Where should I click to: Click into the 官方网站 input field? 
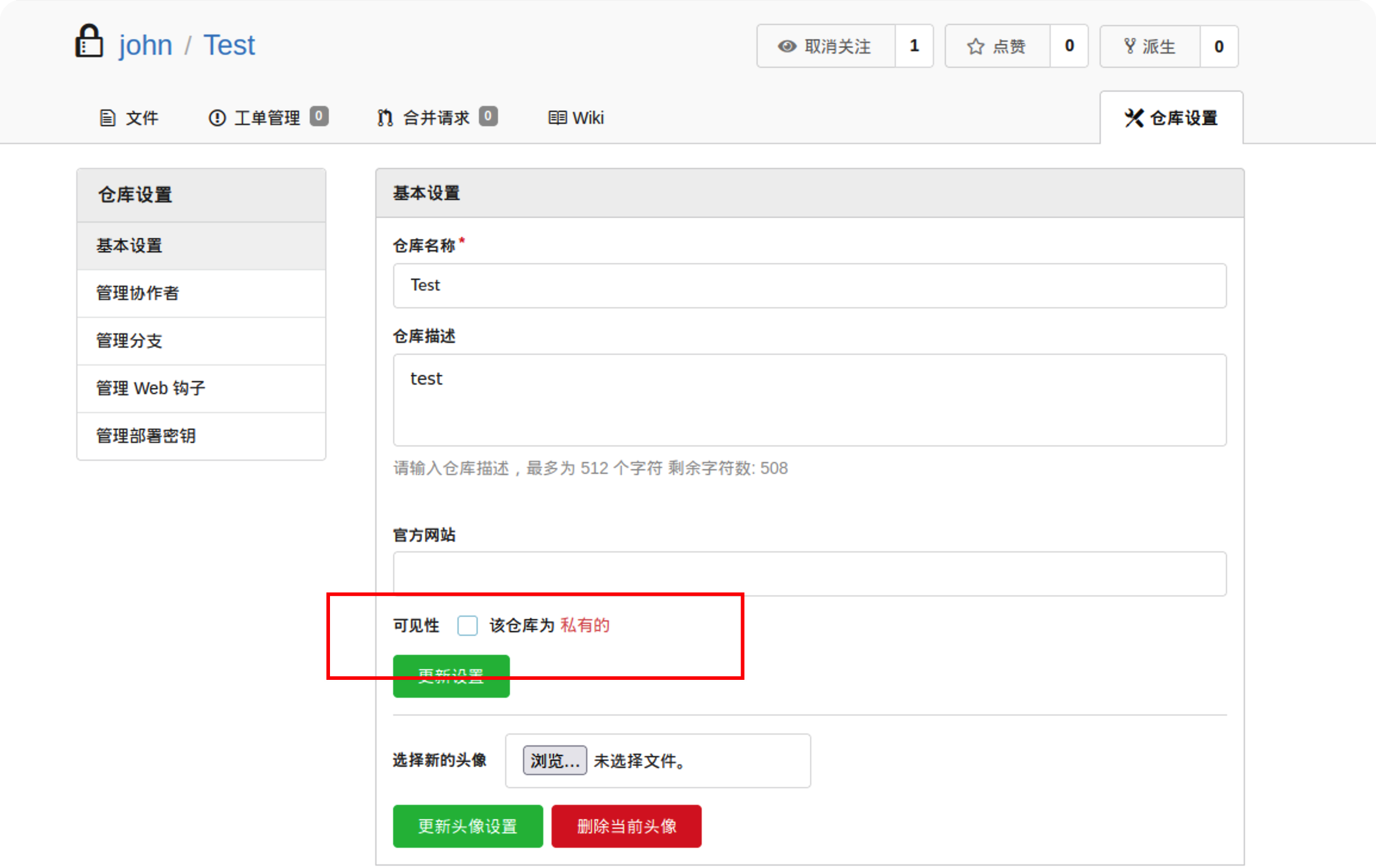[809, 573]
